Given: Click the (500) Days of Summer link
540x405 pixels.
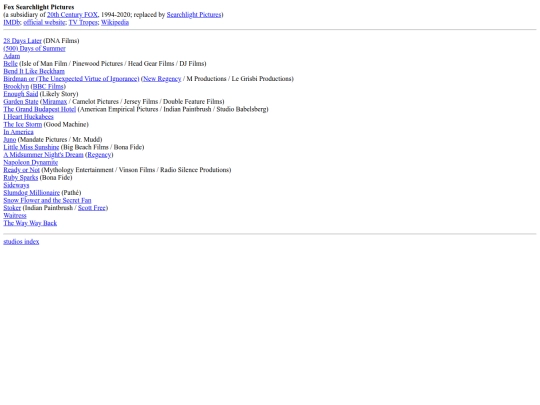Looking at the screenshot, I should pos(34,49).
